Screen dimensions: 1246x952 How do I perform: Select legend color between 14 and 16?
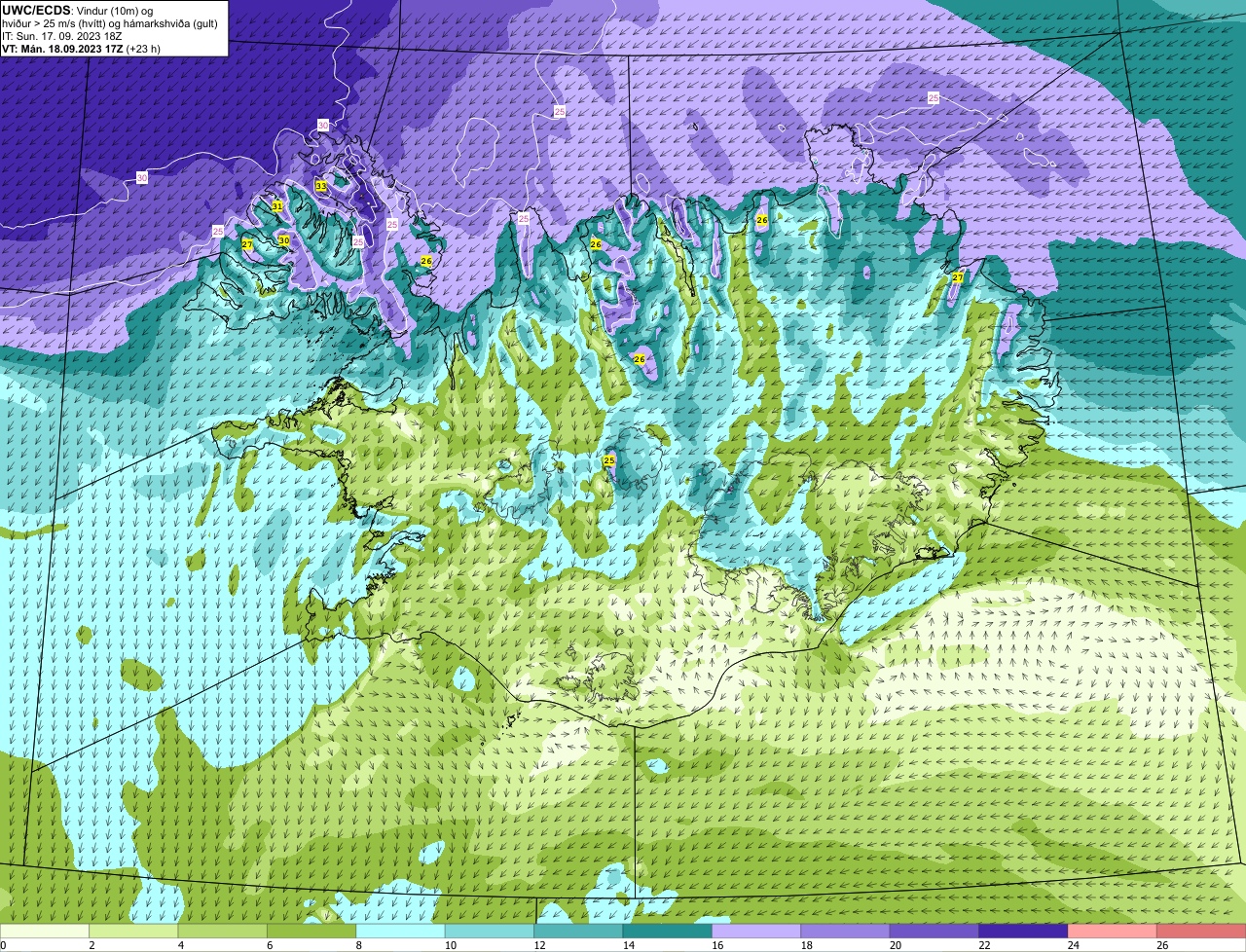point(668,931)
